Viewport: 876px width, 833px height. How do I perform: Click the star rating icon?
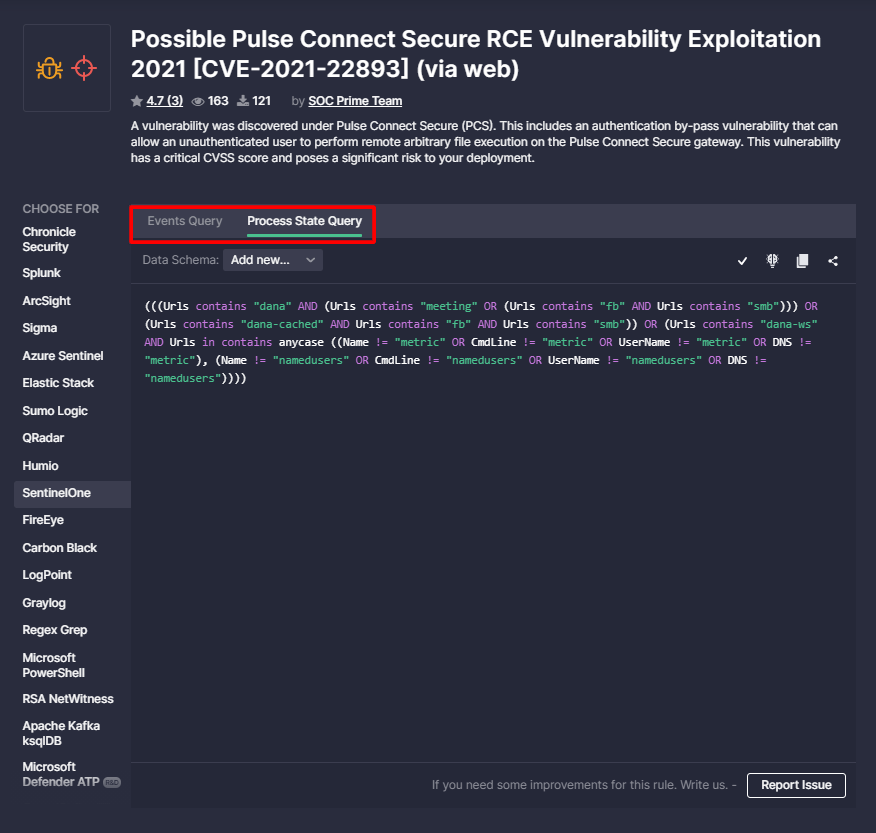click(137, 101)
